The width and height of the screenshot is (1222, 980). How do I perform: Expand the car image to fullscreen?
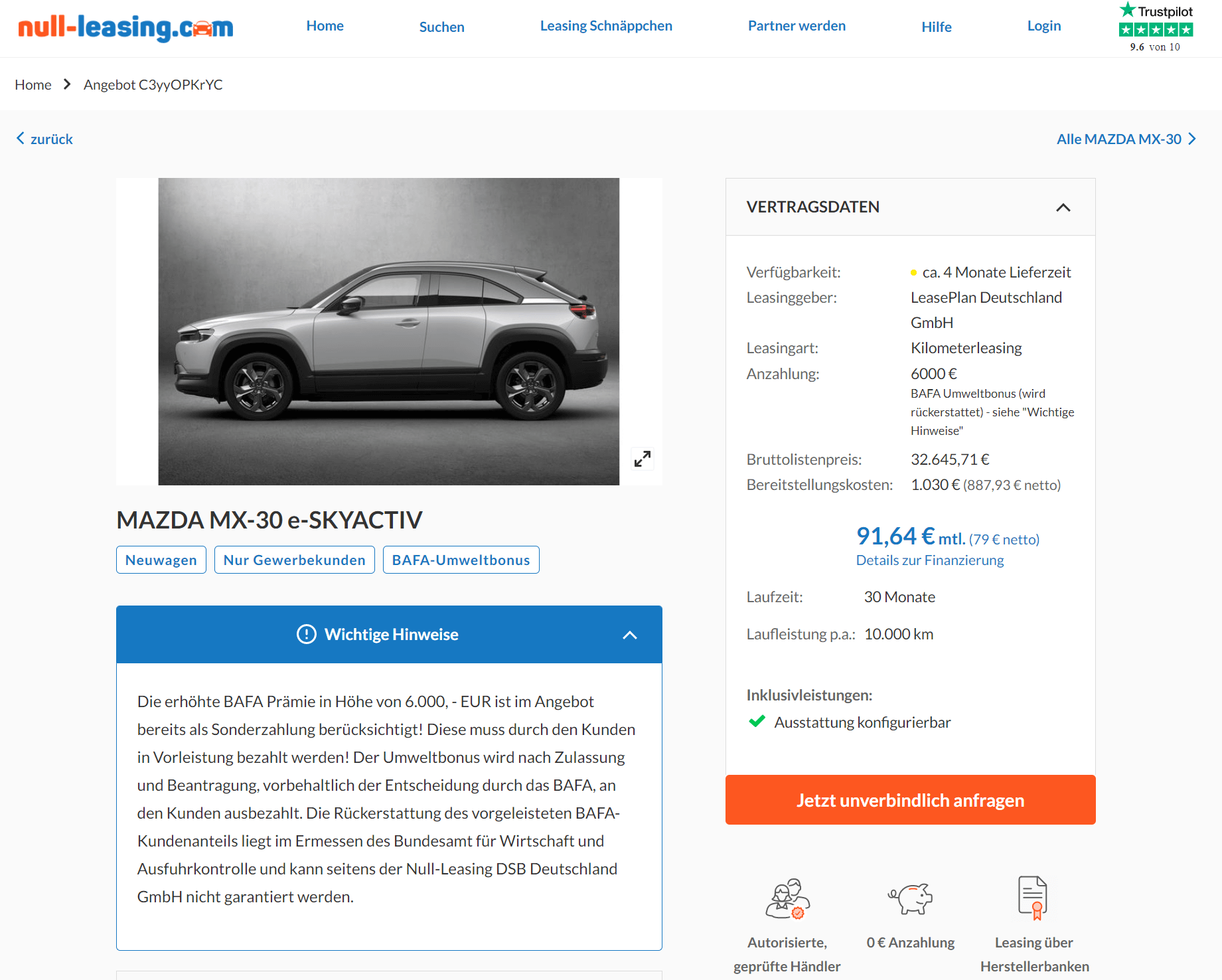(642, 458)
